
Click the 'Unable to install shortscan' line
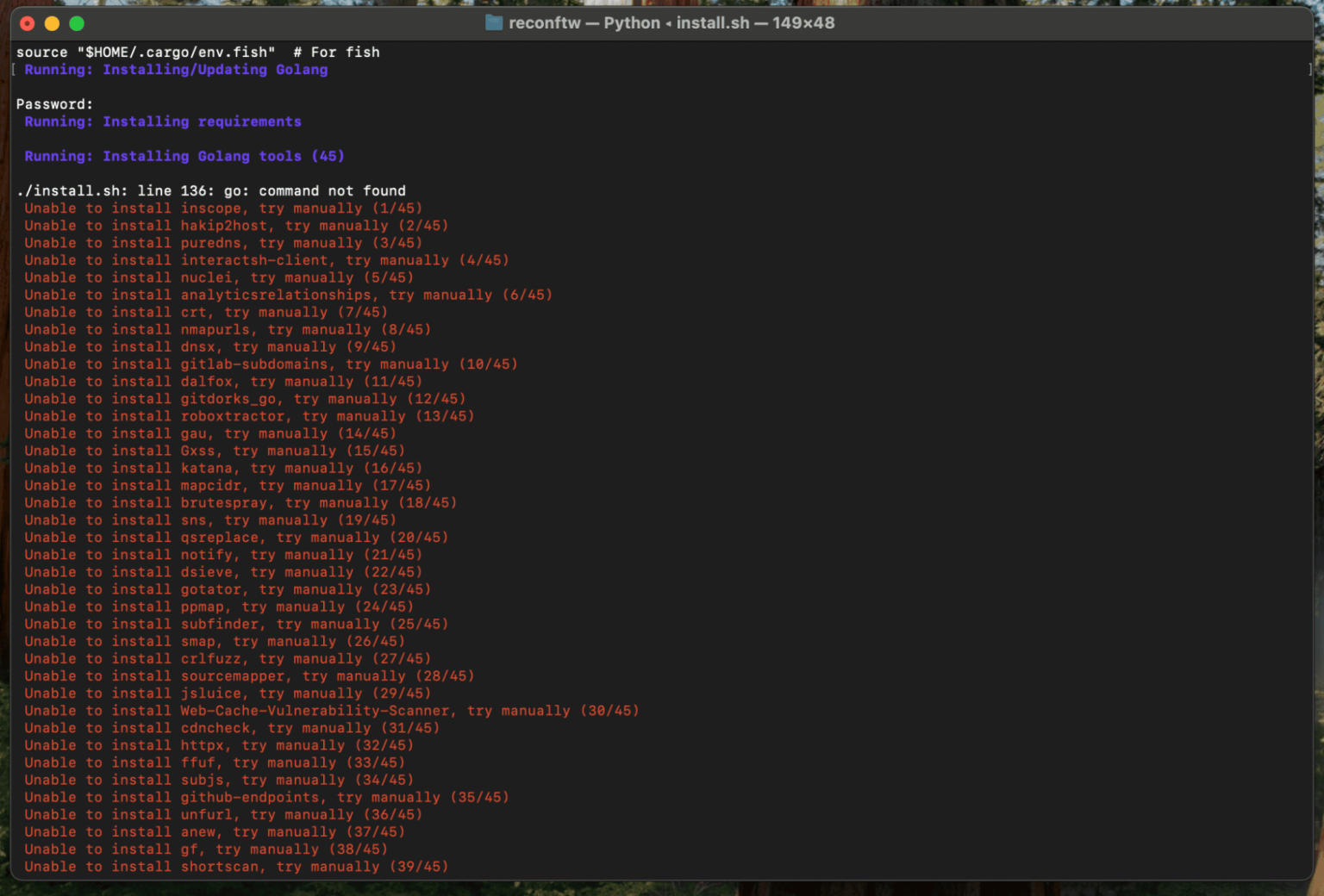tap(236, 867)
